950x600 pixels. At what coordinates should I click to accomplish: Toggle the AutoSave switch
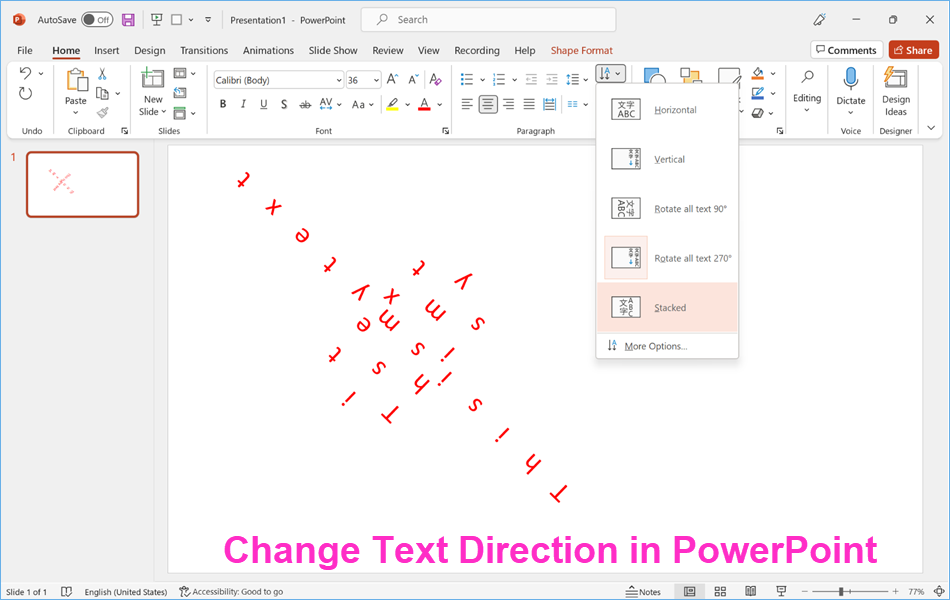pos(96,19)
